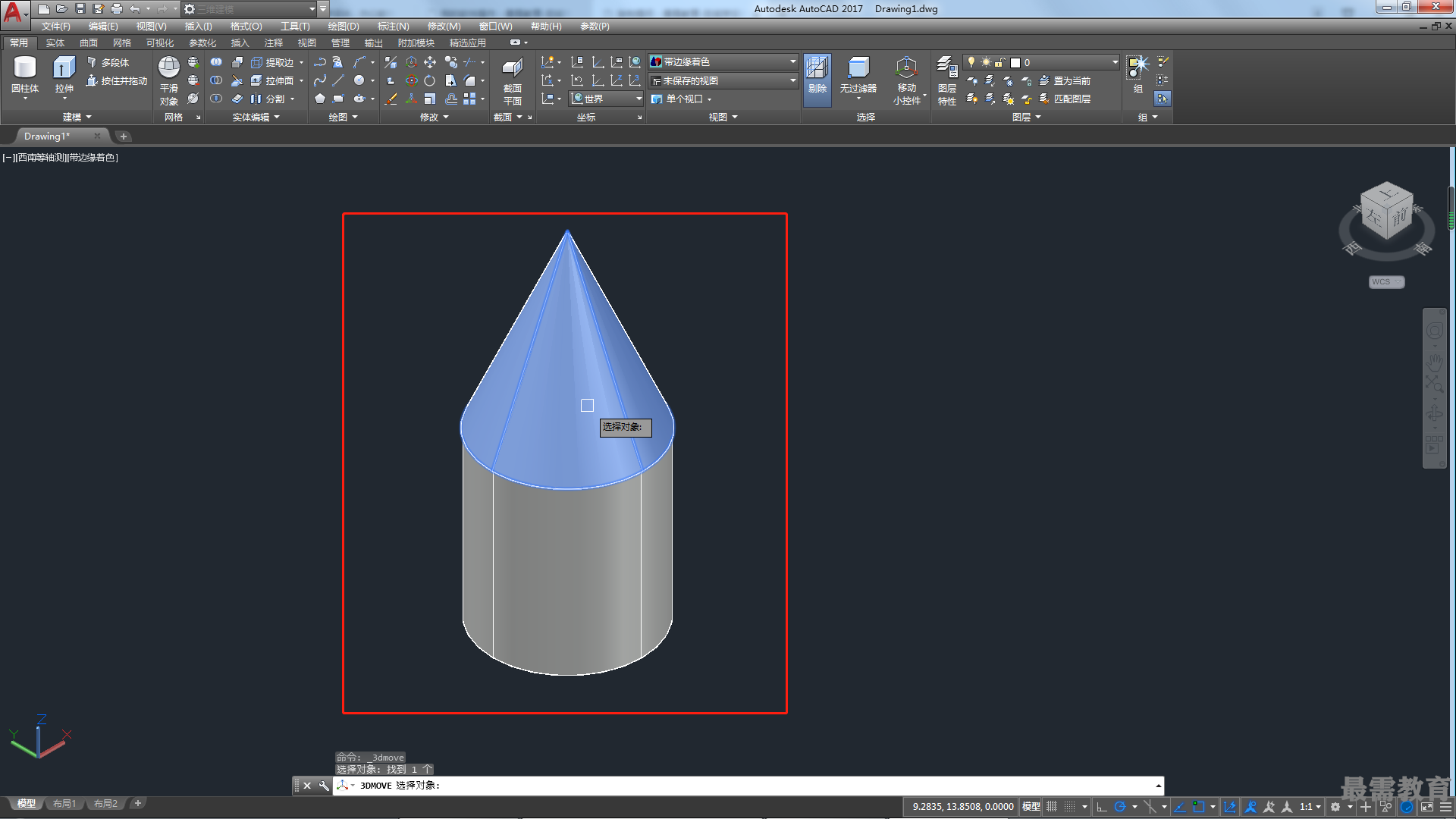Expand the 修改 panel flyout
The image size is (1456, 819).
[x=435, y=117]
